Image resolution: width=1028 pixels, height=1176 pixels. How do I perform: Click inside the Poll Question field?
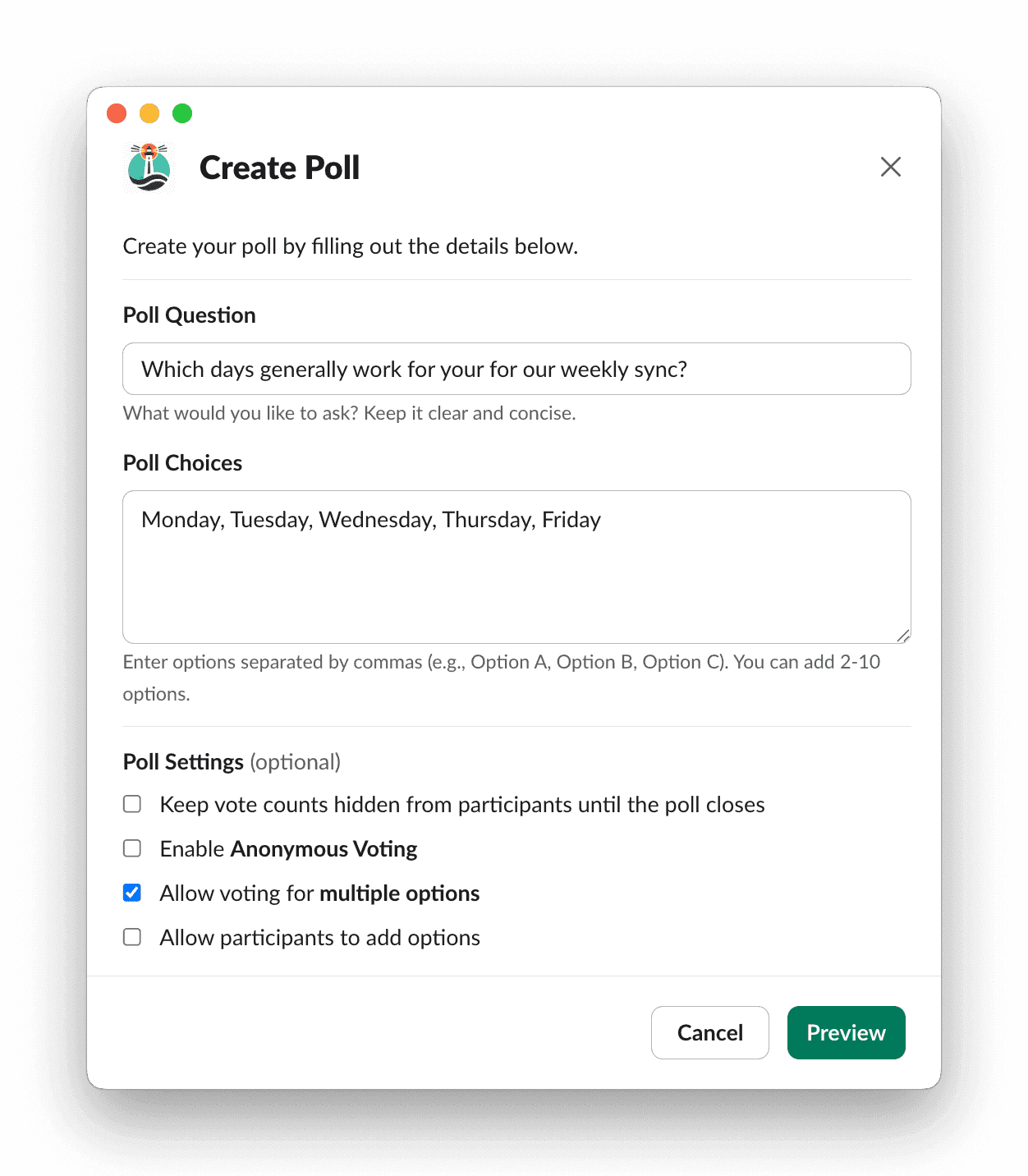[x=516, y=369]
